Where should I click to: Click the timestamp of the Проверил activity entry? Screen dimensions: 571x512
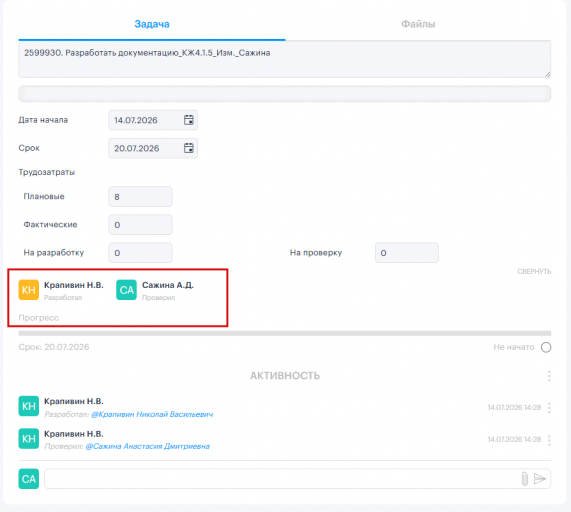click(x=514, y=440)
